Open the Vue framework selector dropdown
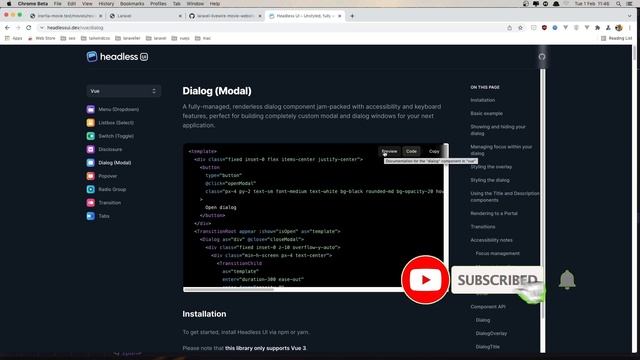The height and width of the screenshot is (360, 640). tap(123, 91)
